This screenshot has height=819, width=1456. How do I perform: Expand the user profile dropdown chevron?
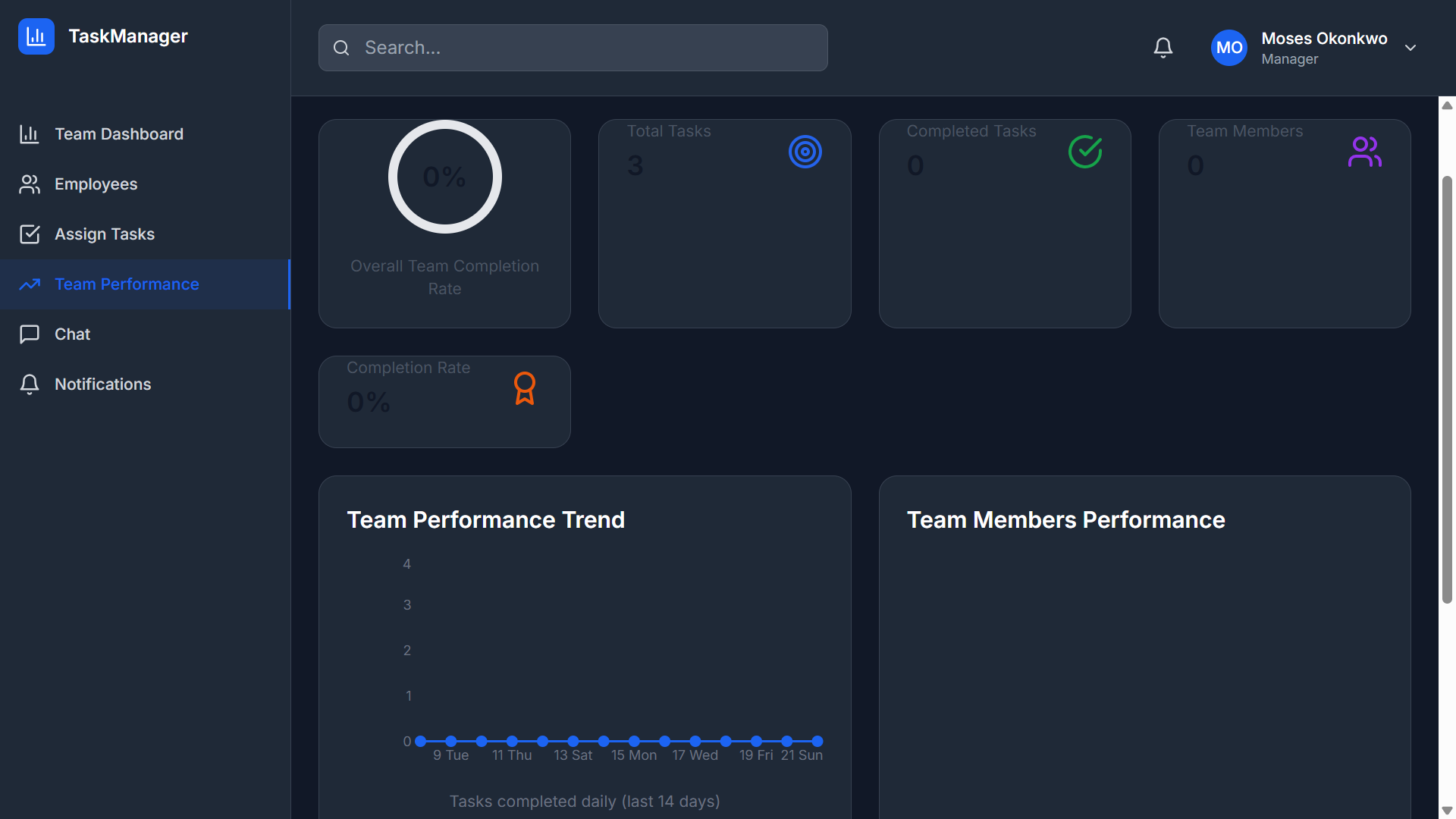click(x=1410, y=48)
